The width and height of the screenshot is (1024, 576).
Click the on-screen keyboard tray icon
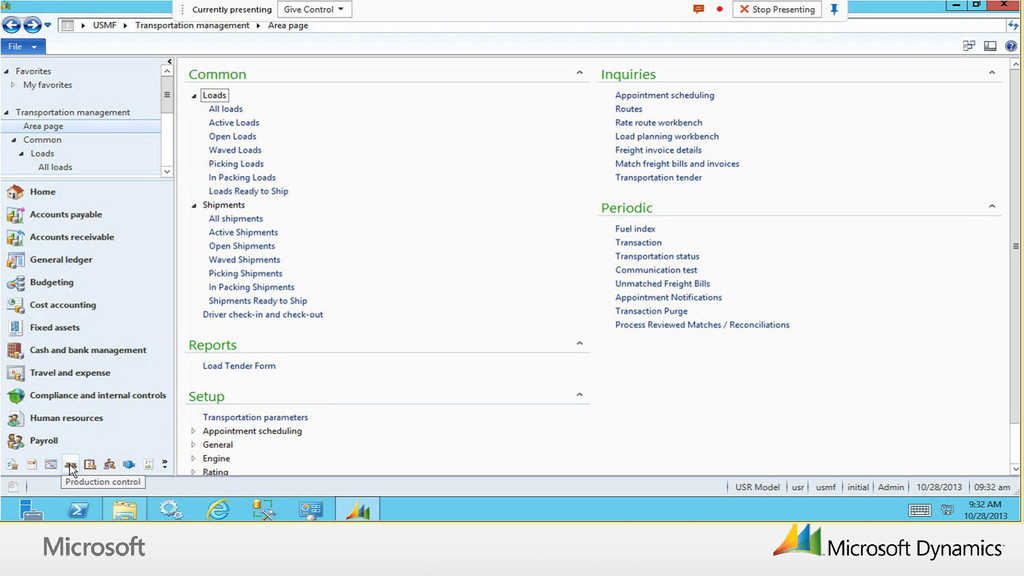(920, 510)
